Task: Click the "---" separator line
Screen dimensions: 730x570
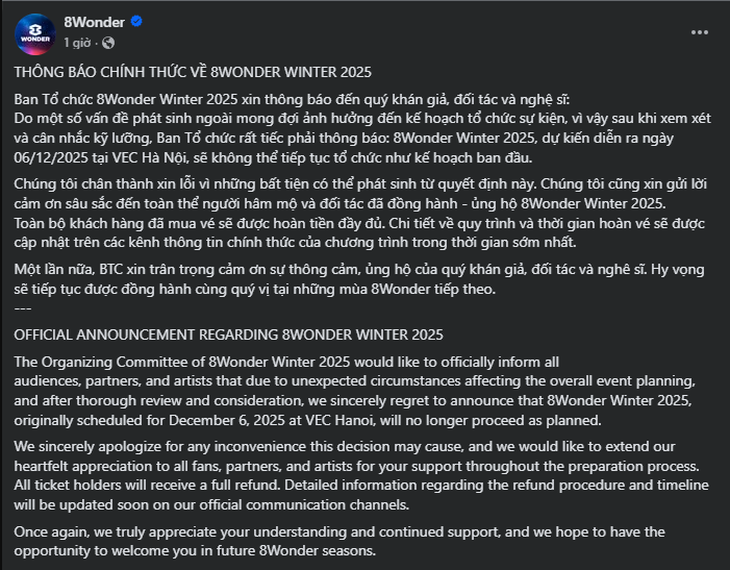Action: coord(22,307)
